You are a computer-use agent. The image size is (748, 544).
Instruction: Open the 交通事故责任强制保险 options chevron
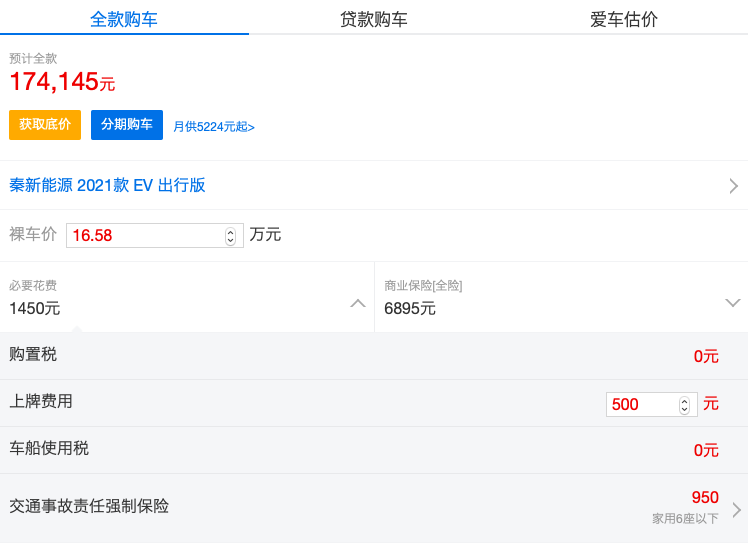click(x=737, y=510)
